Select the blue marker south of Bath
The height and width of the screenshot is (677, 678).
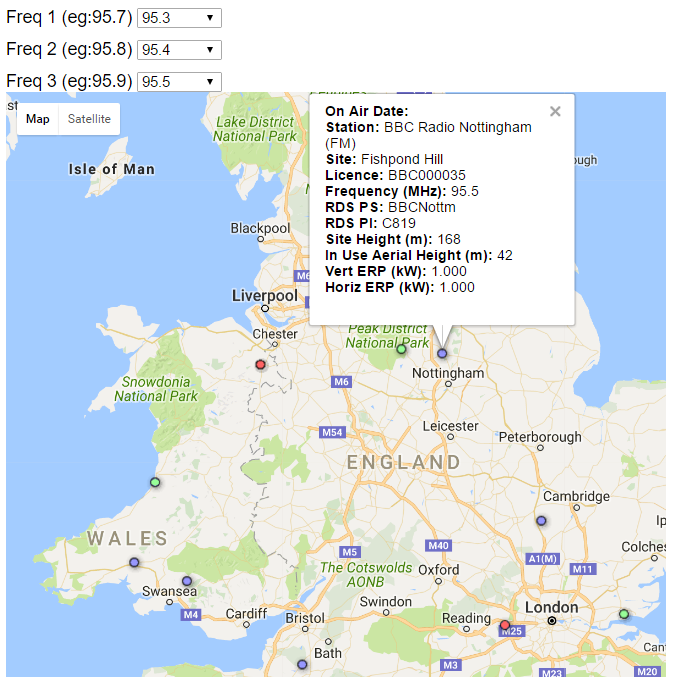(x=302, y=664)
